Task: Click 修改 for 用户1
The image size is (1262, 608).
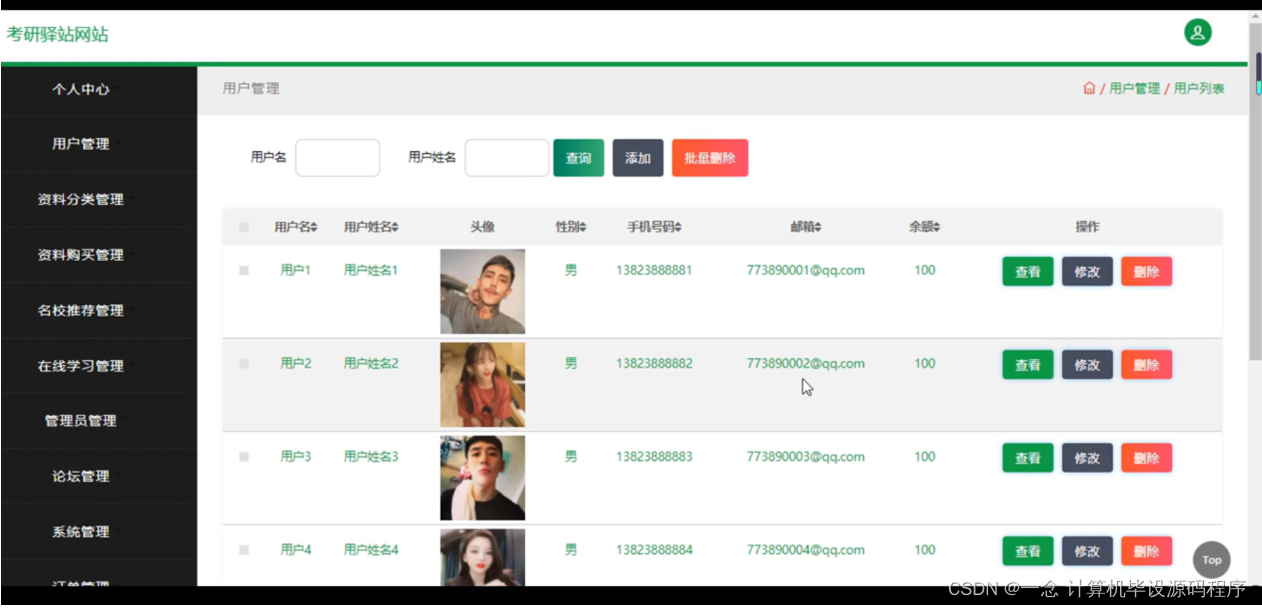Action: (x=1087, y=272)
